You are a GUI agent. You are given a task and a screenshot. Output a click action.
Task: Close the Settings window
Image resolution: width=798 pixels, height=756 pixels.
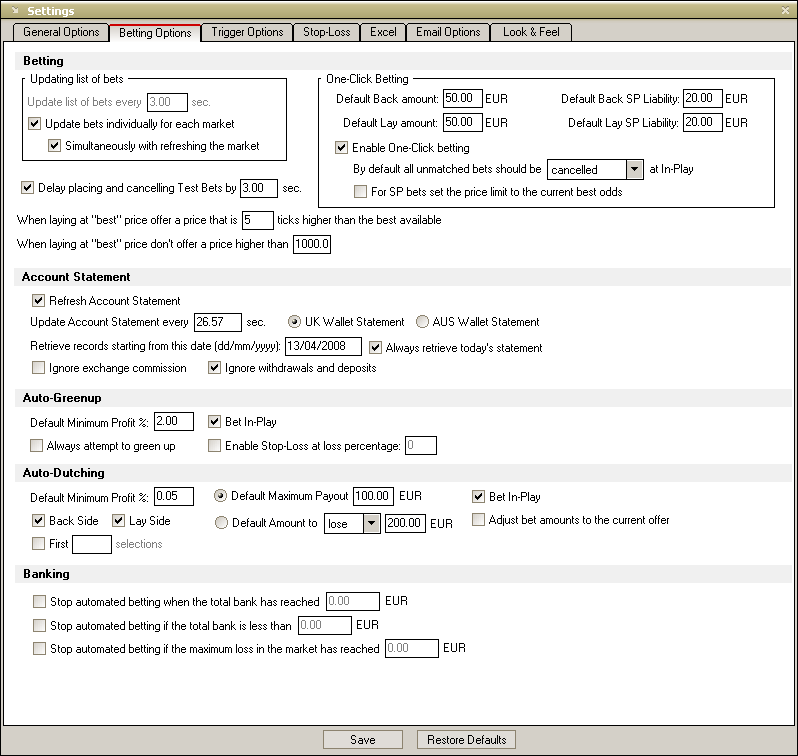point(785,10)
